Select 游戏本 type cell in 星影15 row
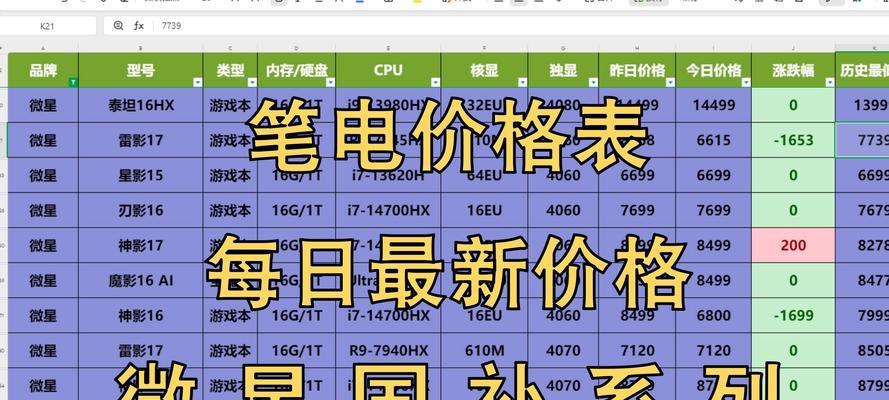The height and width of the screenshot is (400, 889). coord(230,176)
